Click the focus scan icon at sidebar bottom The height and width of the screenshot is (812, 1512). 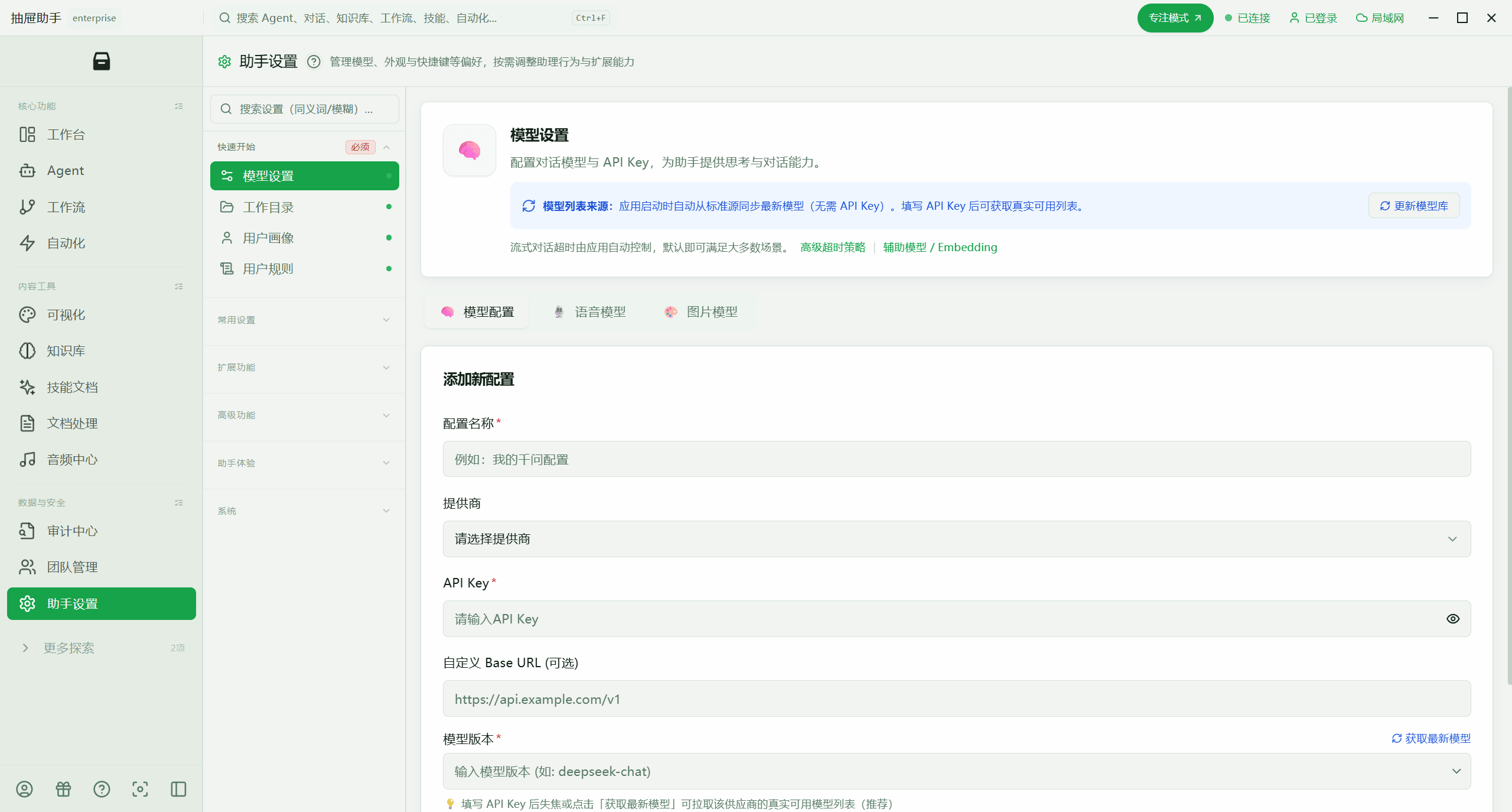140,789
